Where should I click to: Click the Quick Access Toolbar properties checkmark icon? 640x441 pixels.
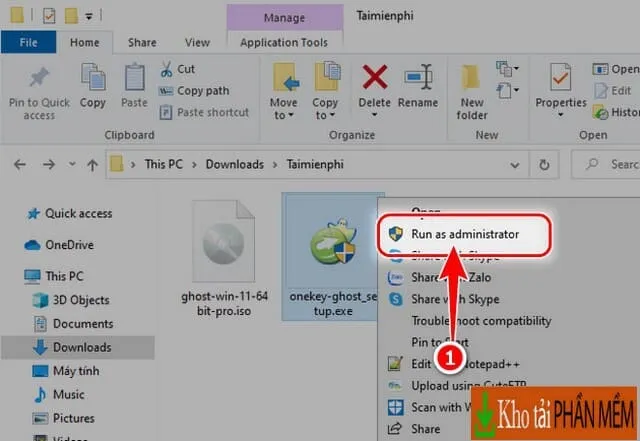tap(49, 16)
